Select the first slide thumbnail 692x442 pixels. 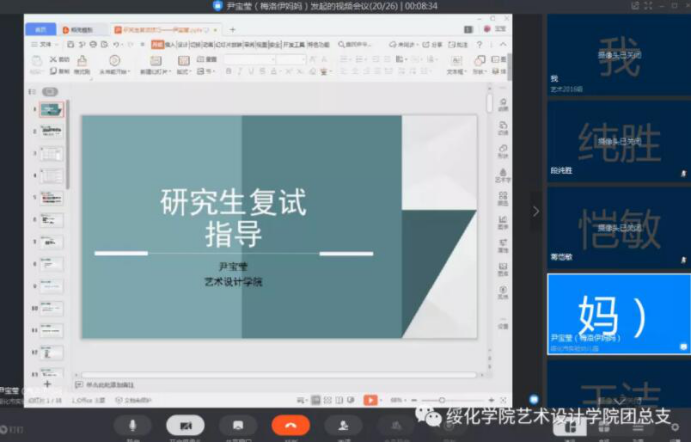50,110
